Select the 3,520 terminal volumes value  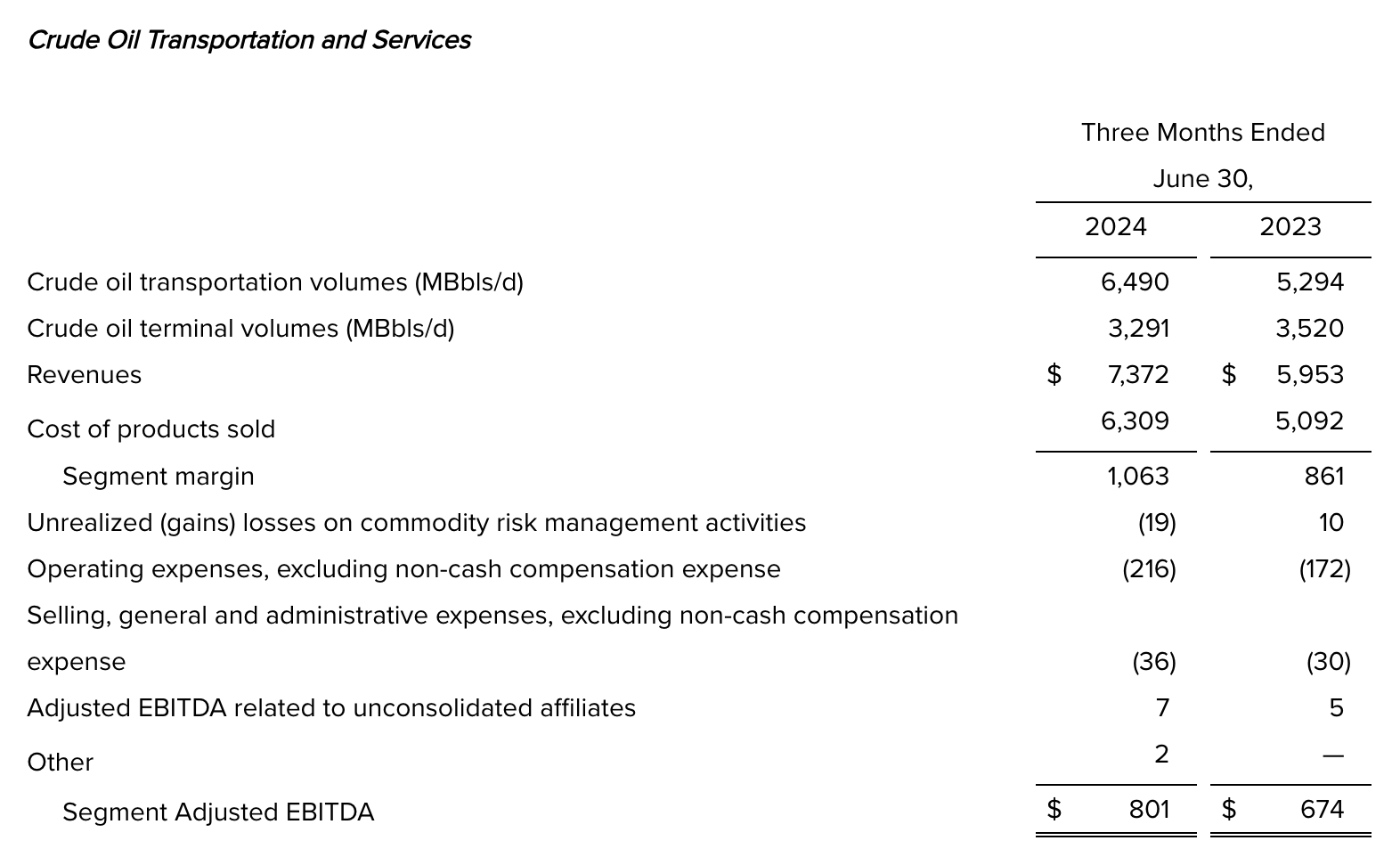(x=1309, y=329)
